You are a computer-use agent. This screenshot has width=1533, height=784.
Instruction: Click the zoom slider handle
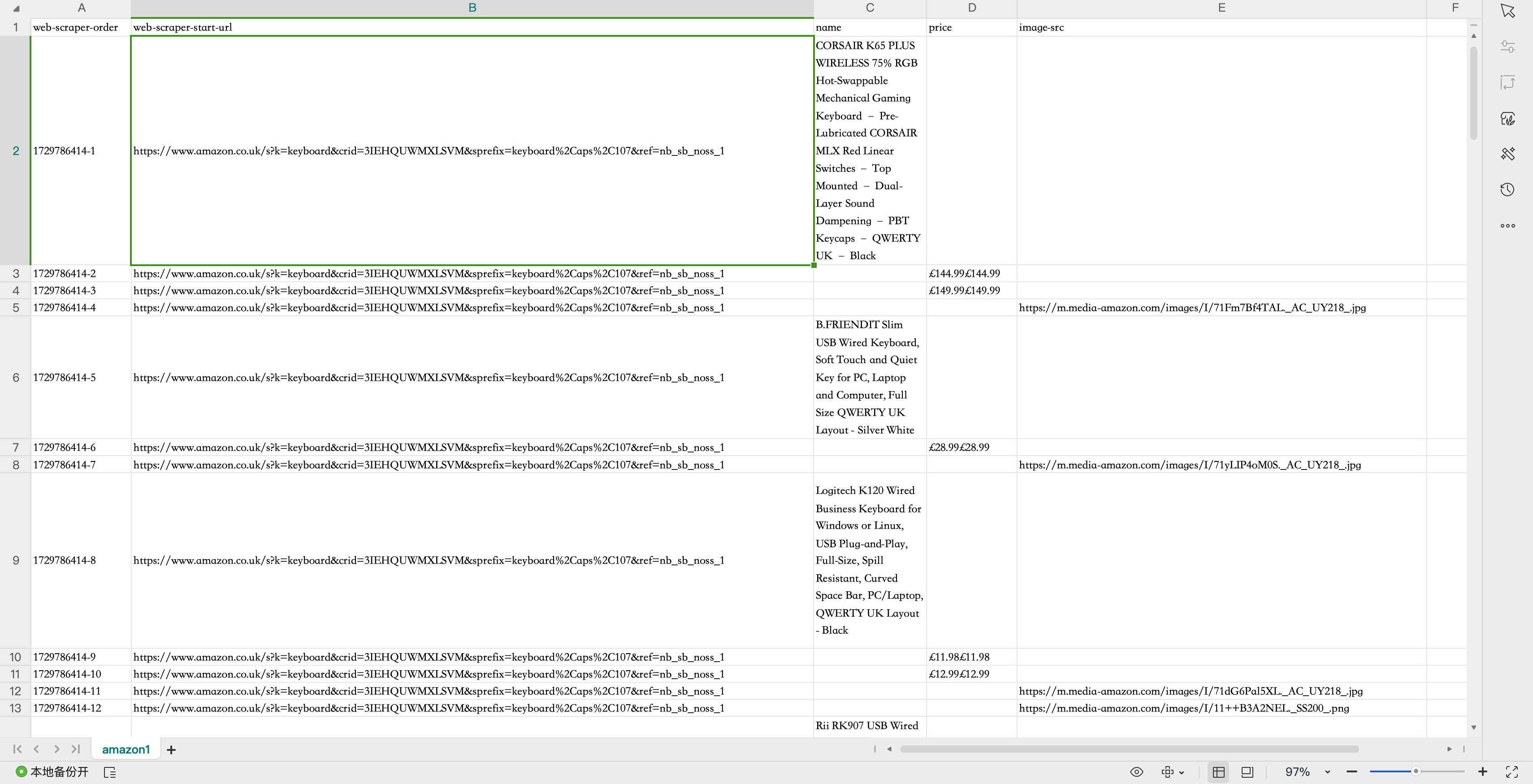click(x=1416, y=771)
